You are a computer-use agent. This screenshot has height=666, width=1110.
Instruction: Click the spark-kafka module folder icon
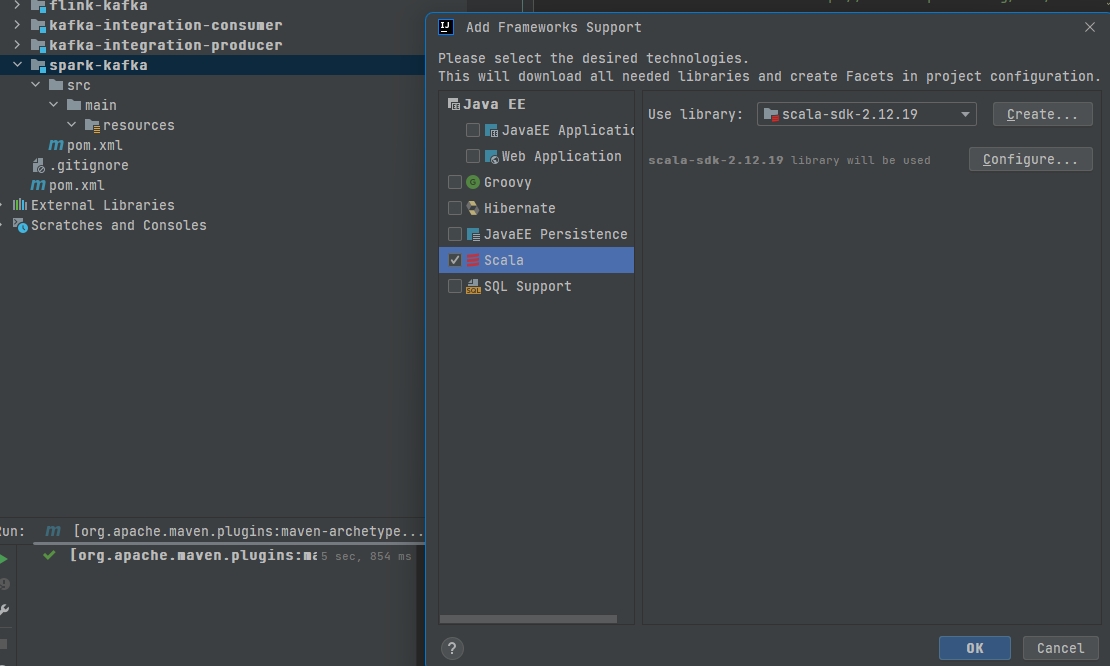pyautogui.click(x=38, y=65)
